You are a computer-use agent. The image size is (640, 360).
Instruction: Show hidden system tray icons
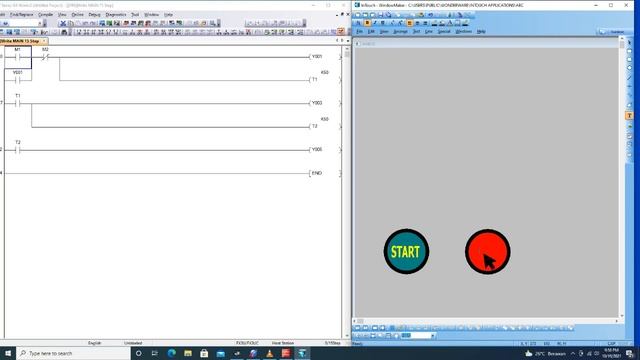pos(573,353)
